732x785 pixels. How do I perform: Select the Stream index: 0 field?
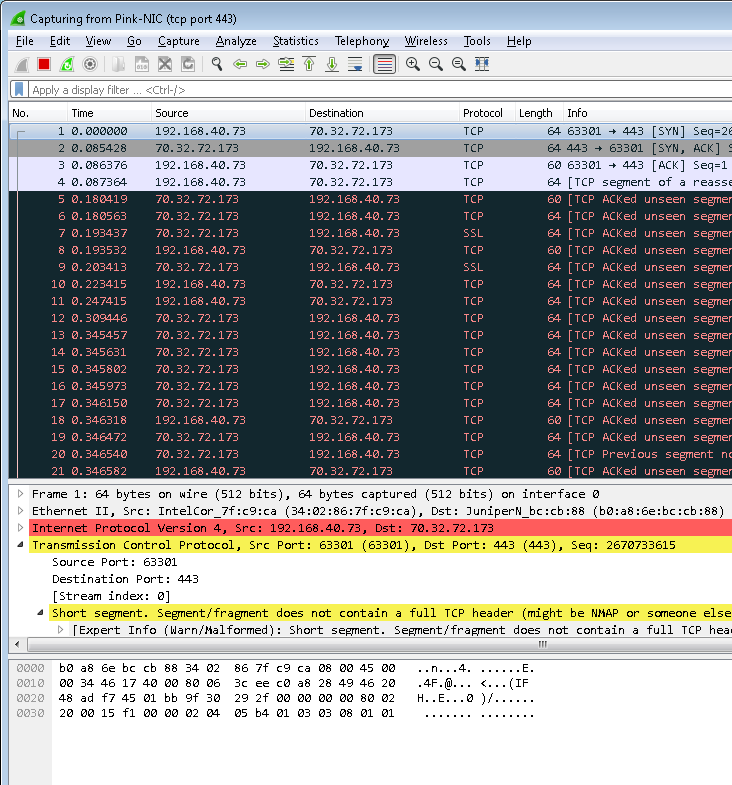click(x=111, y=596)
